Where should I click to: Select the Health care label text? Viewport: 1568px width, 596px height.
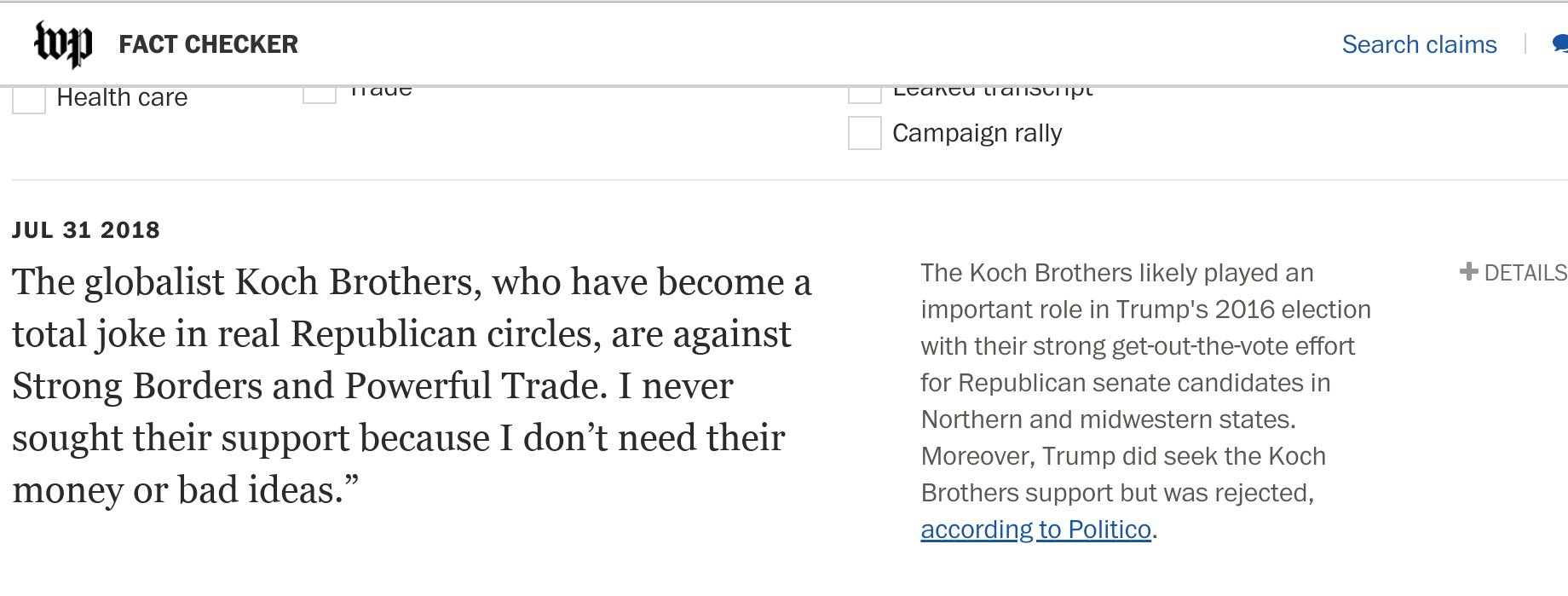pyautogui.click(x=122, y=98)
